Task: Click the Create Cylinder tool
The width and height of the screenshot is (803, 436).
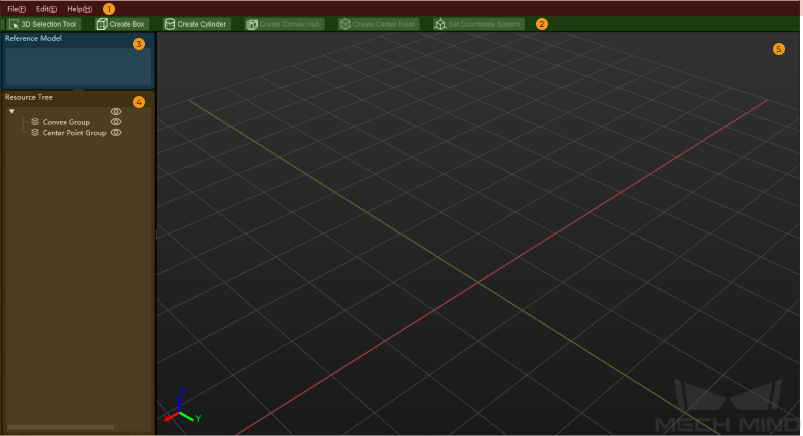Action: pyautogui.click(x=196, y=24)
